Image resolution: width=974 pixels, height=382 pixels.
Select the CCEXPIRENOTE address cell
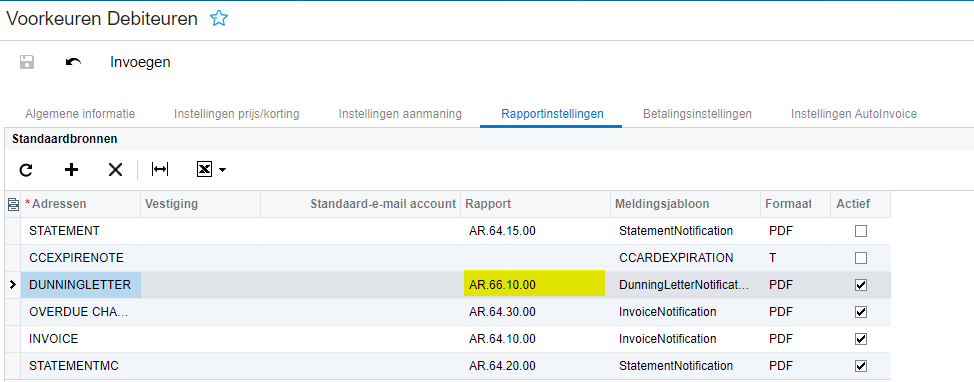[x=81, y=258]
